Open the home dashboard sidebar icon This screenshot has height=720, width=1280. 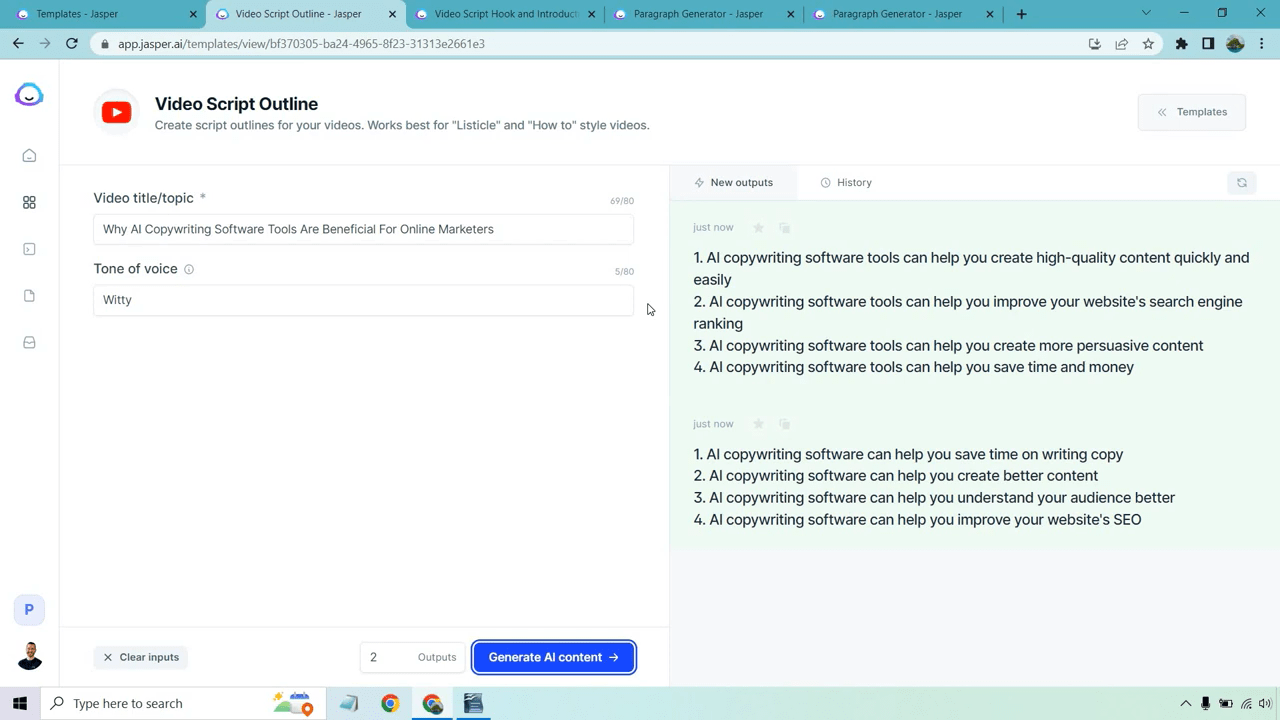29,156
